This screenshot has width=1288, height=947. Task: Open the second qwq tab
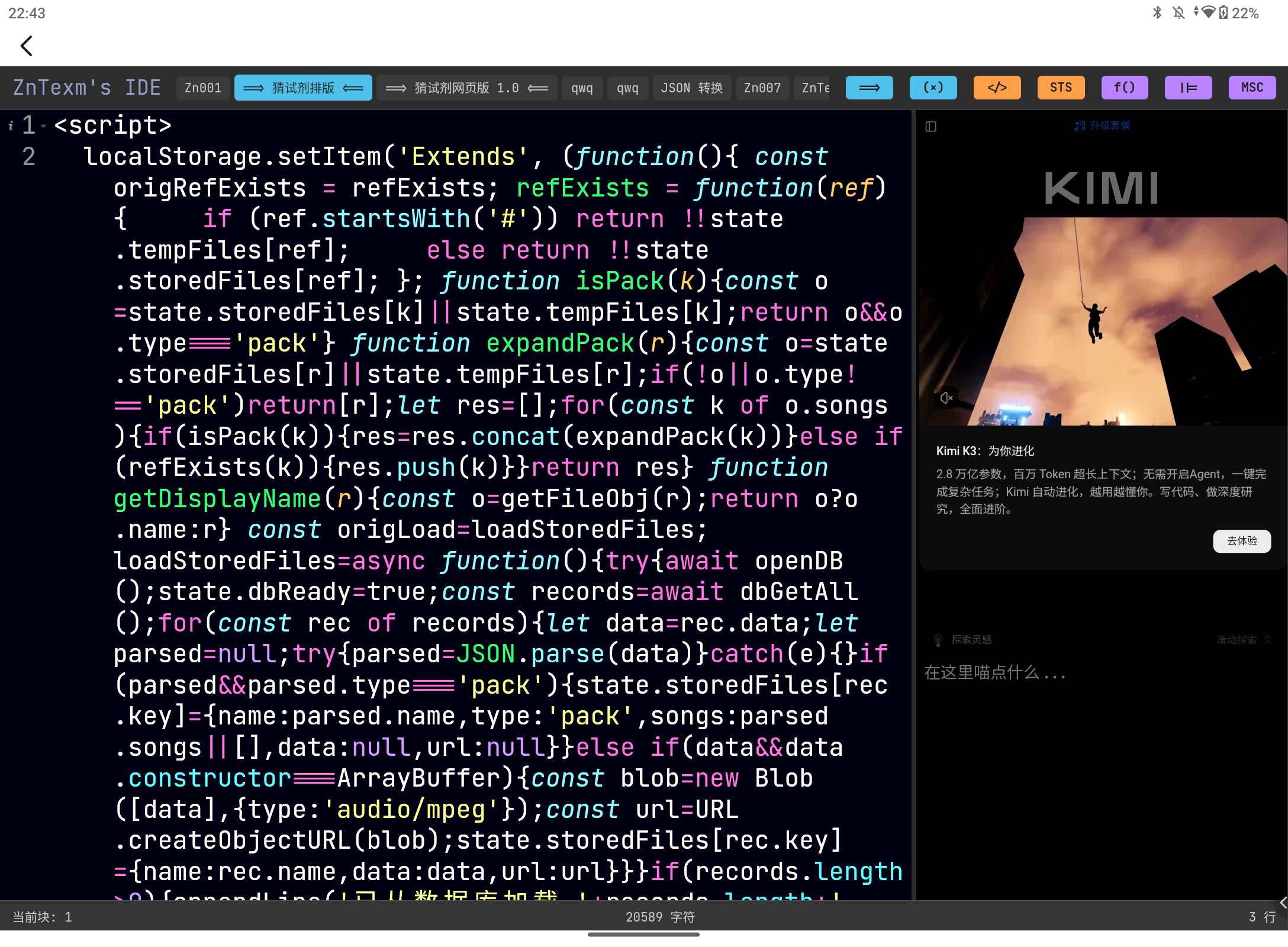click(x=627, y=88)
